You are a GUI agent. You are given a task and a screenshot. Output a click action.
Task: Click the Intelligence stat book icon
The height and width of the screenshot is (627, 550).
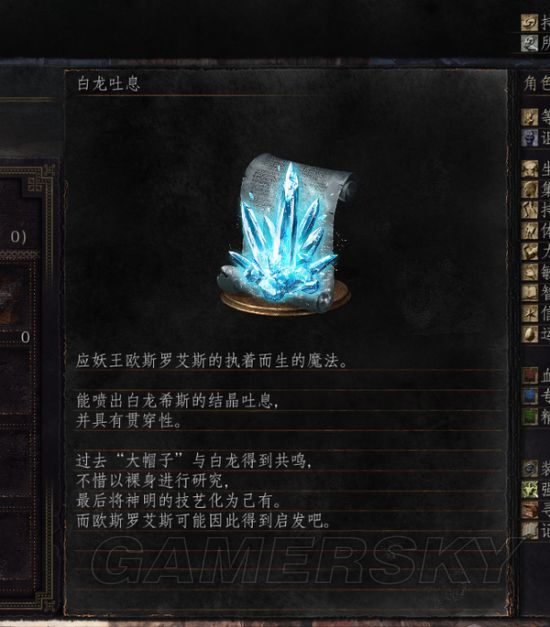pos(530,293)
